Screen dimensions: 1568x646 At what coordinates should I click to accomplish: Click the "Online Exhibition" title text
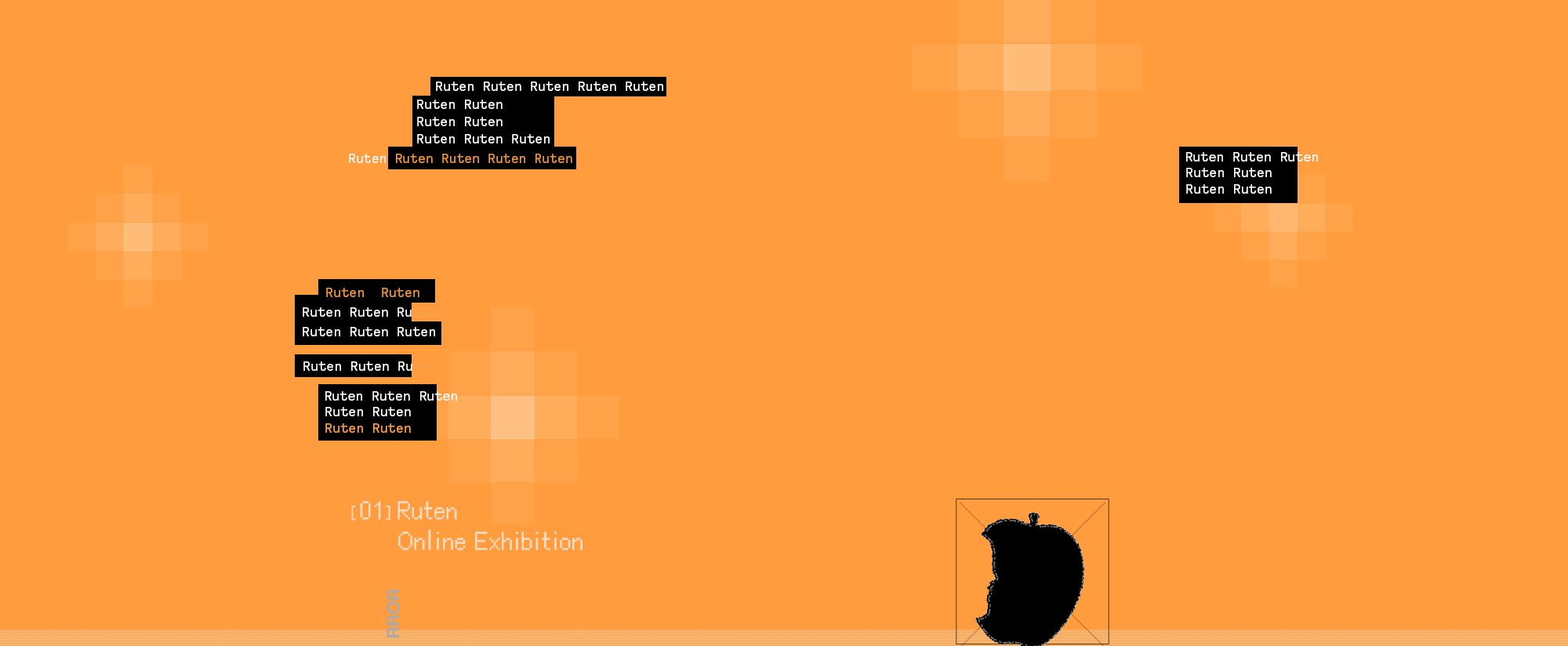coord(490,542)
